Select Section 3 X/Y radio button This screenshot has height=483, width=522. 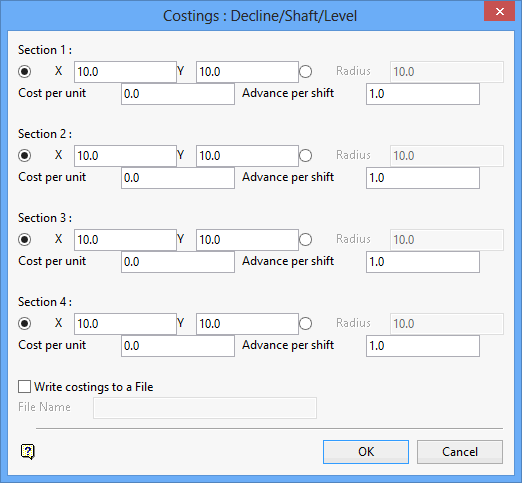25,239
